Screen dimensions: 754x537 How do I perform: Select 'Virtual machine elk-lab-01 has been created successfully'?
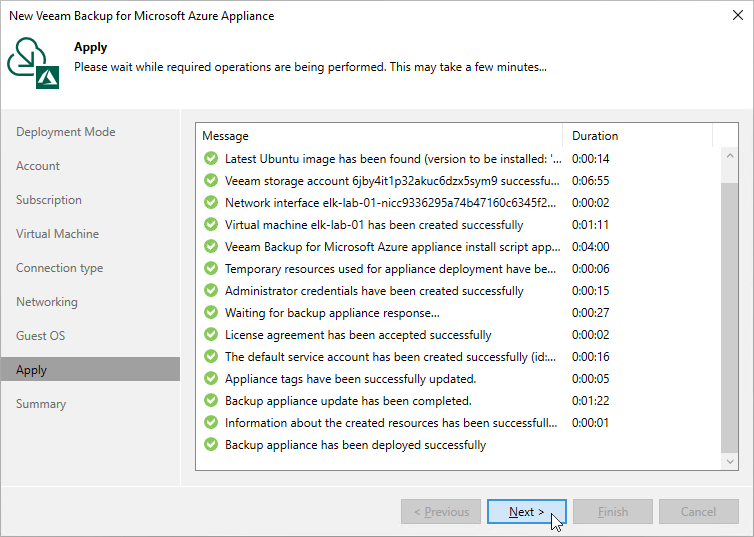click(x=374, y=225)
